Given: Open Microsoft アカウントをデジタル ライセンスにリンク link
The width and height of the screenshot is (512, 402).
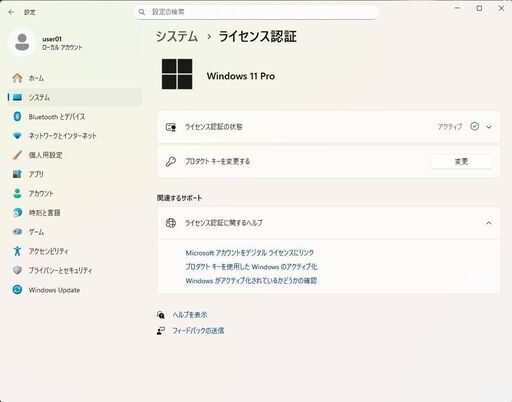Looking at the screenshot, I should (x=250, y=253).
